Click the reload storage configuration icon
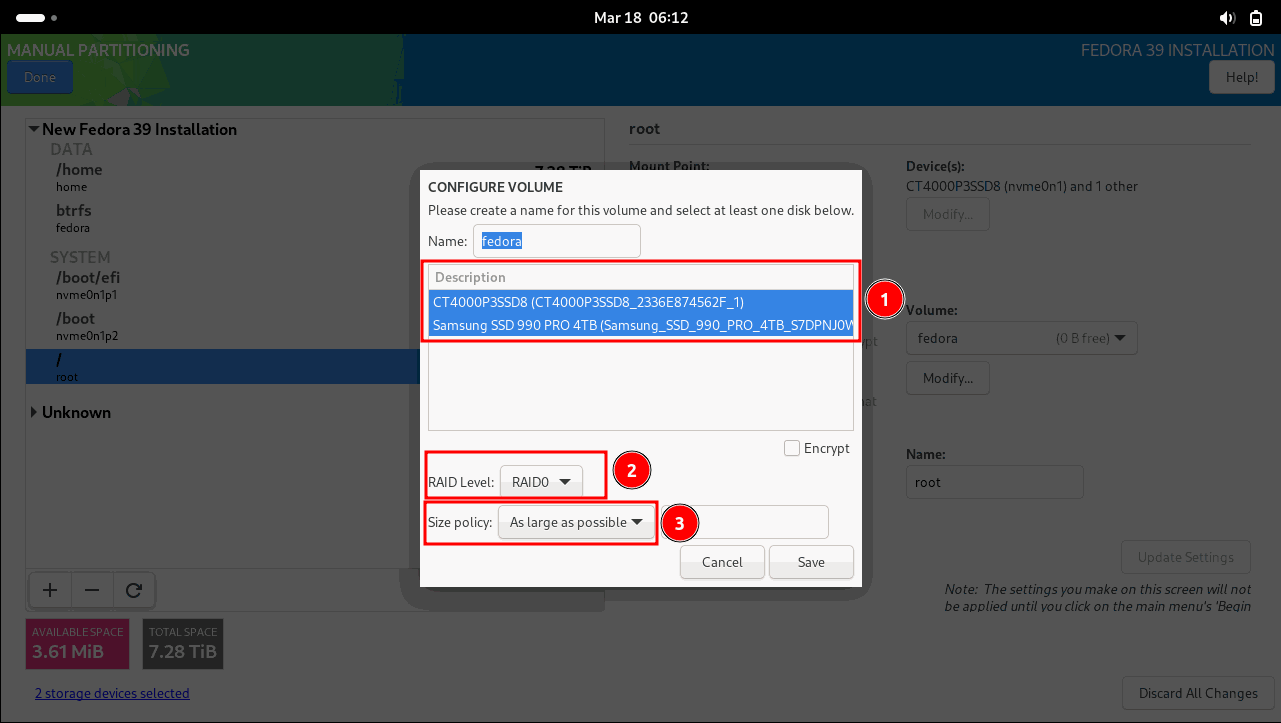The image size is (1281, 723). tap(134, 590)
